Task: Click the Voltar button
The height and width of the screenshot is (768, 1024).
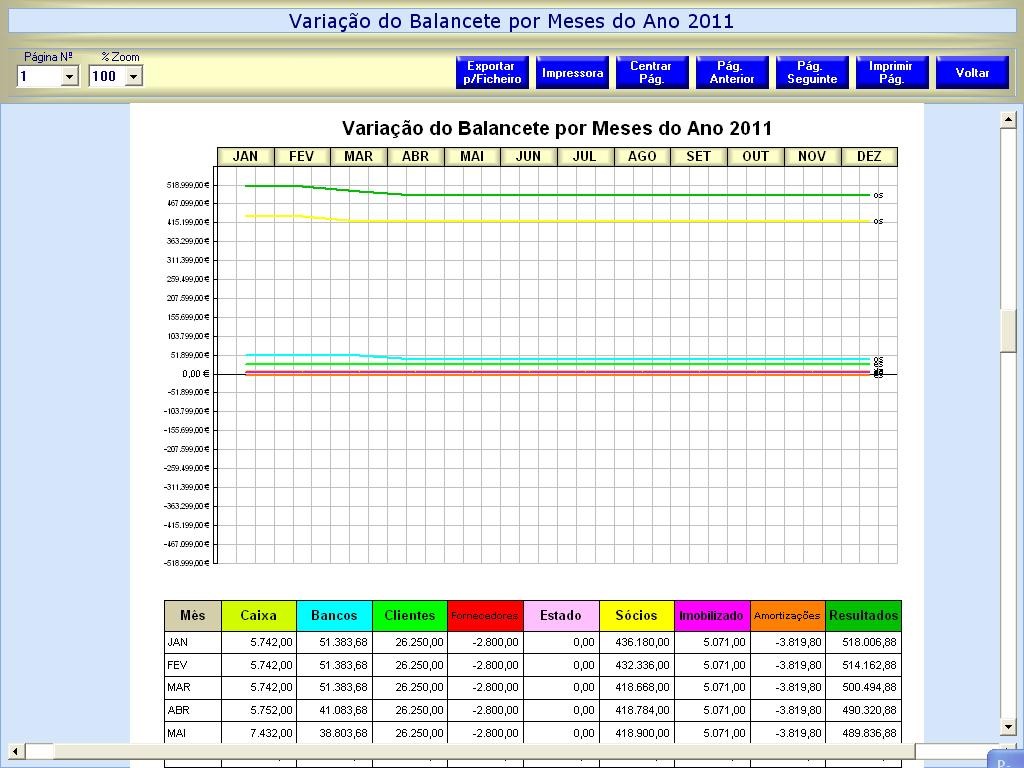Action: pos(972,73)
